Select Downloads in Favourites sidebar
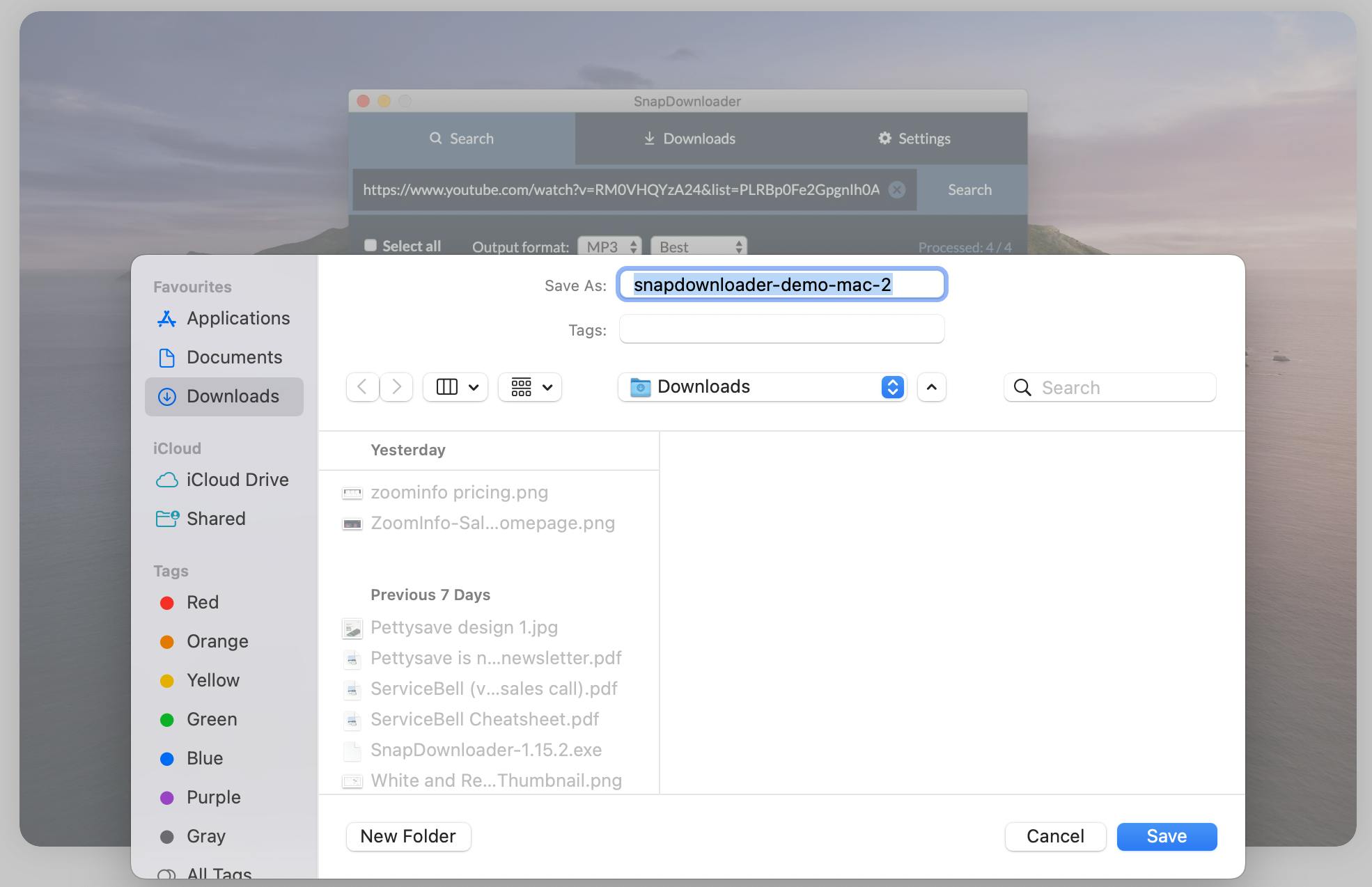 pos(224,396)
